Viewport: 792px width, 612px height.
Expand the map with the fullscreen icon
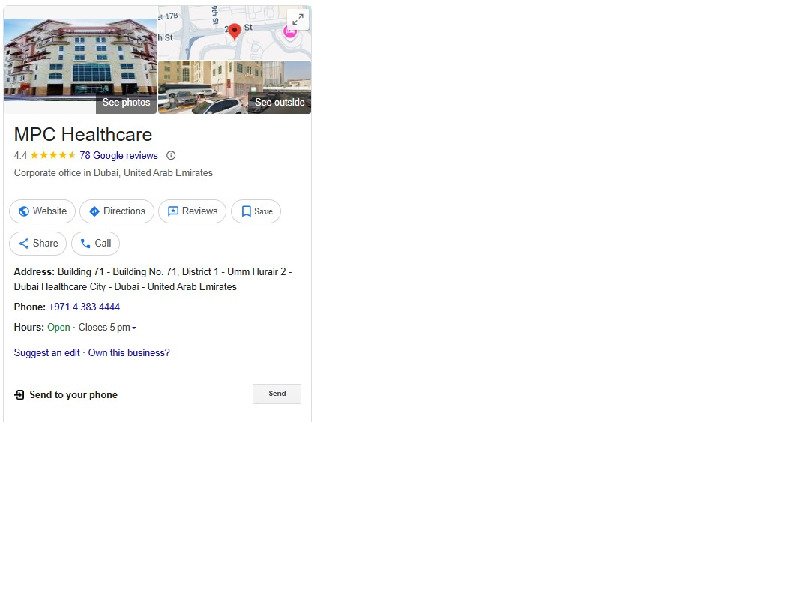297,20
